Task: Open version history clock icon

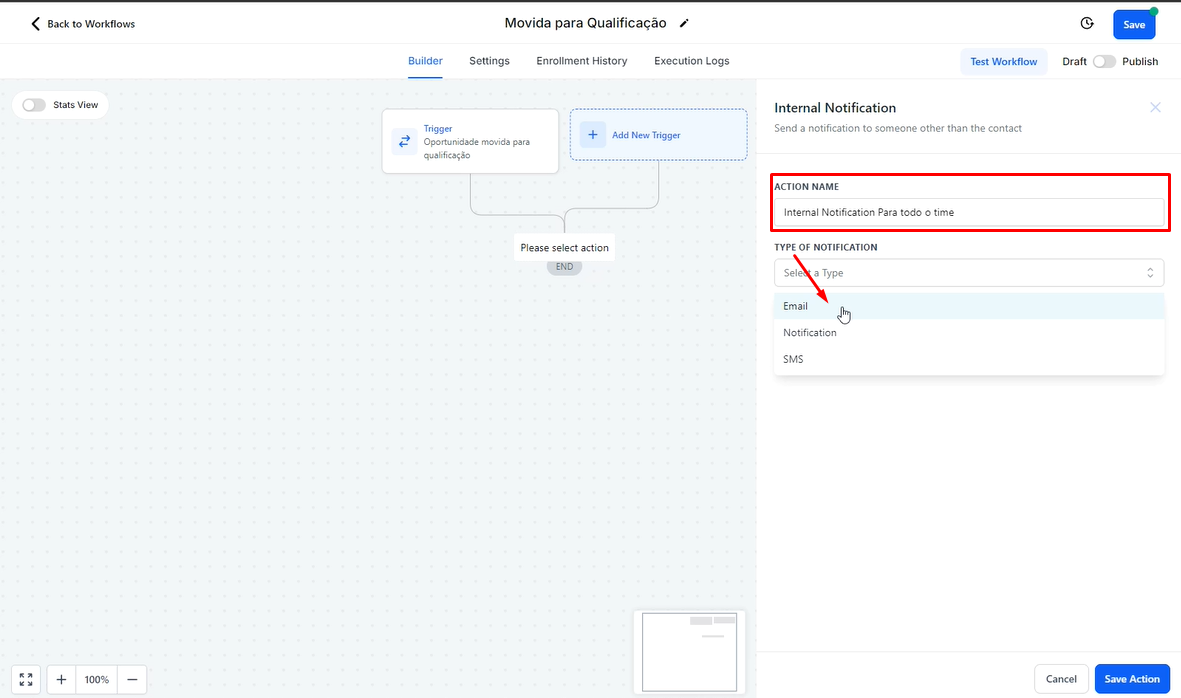Action: tap(1087, 23)
